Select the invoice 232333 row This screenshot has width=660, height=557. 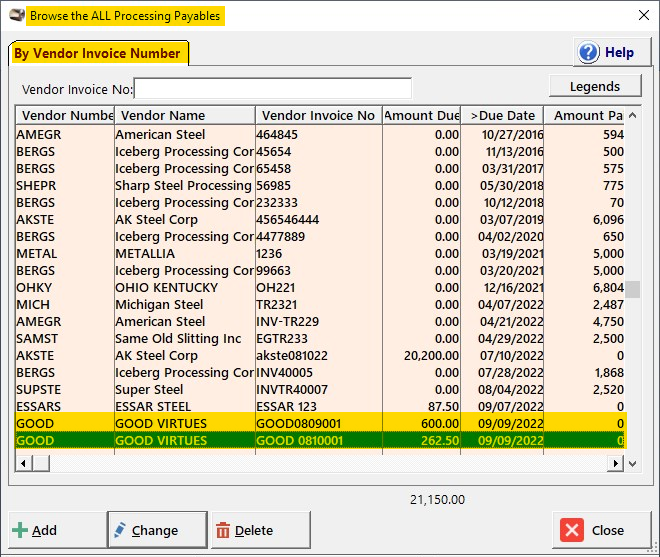(x=320, y=203)
